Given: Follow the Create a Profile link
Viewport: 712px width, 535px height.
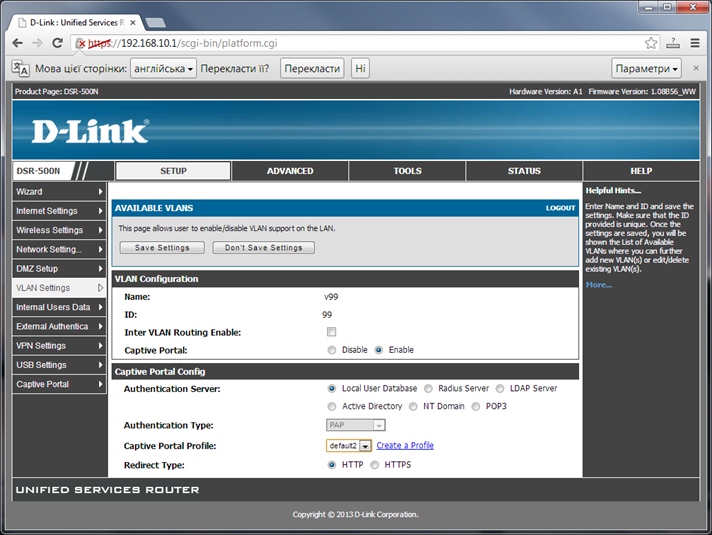Looking at the screenshot, I should pos(405,446).
